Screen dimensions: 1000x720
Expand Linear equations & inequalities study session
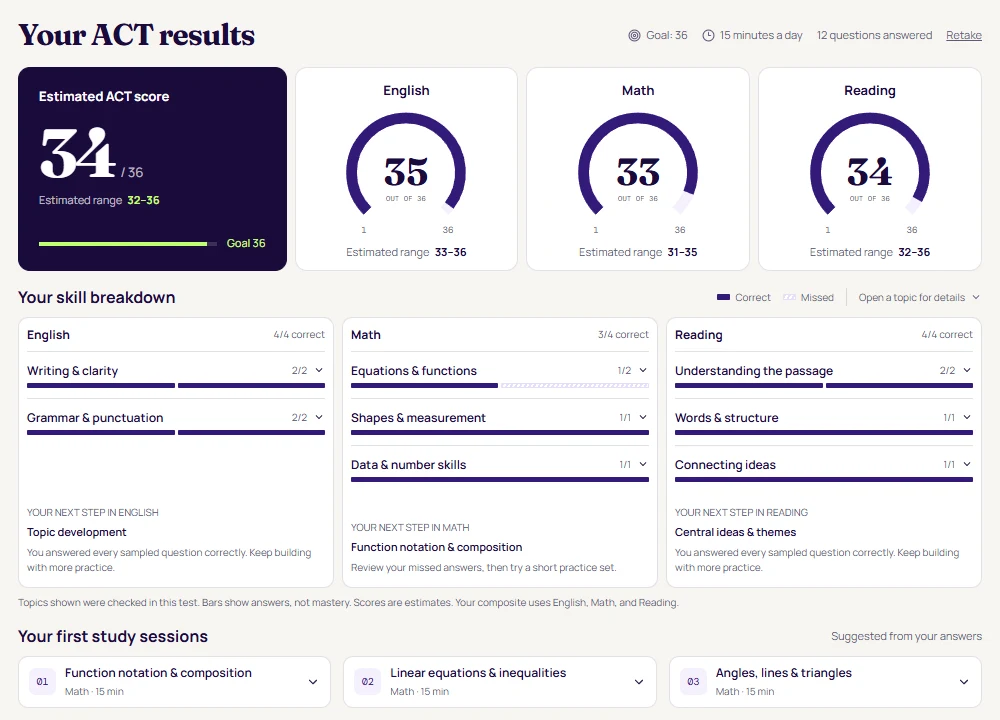639,682
